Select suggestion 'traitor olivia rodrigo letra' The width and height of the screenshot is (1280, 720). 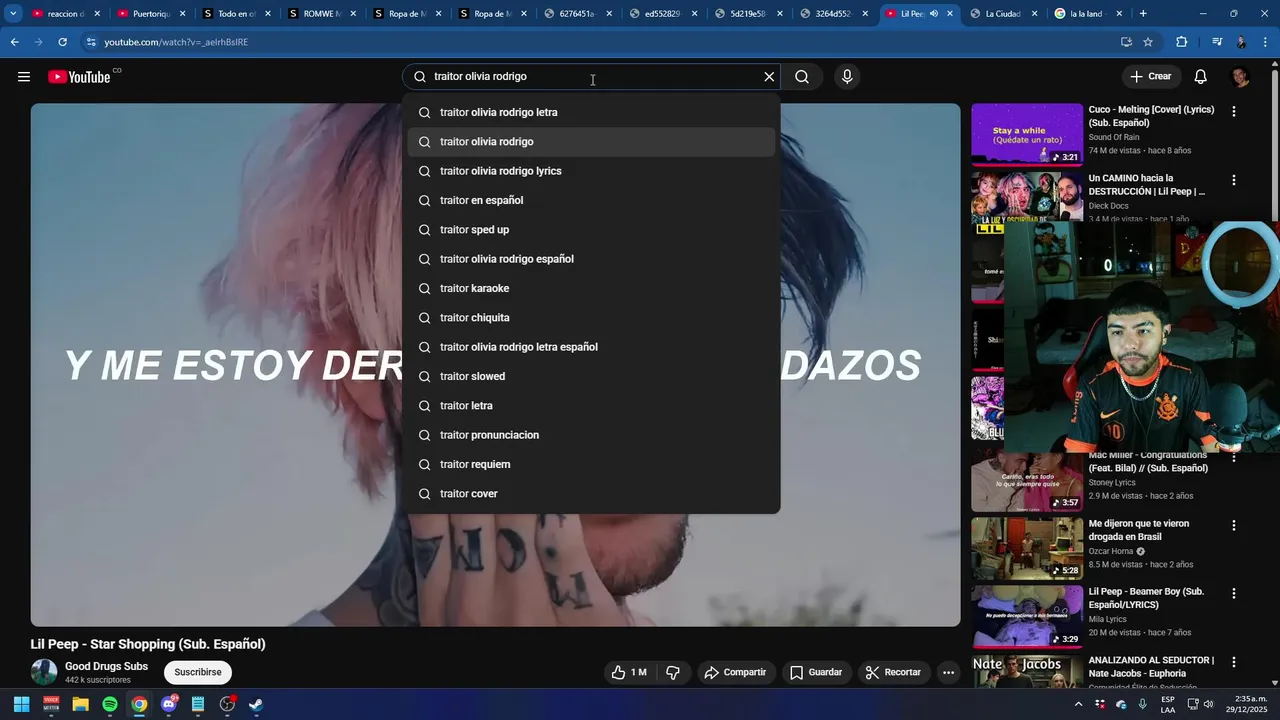(x=591, y=112)
